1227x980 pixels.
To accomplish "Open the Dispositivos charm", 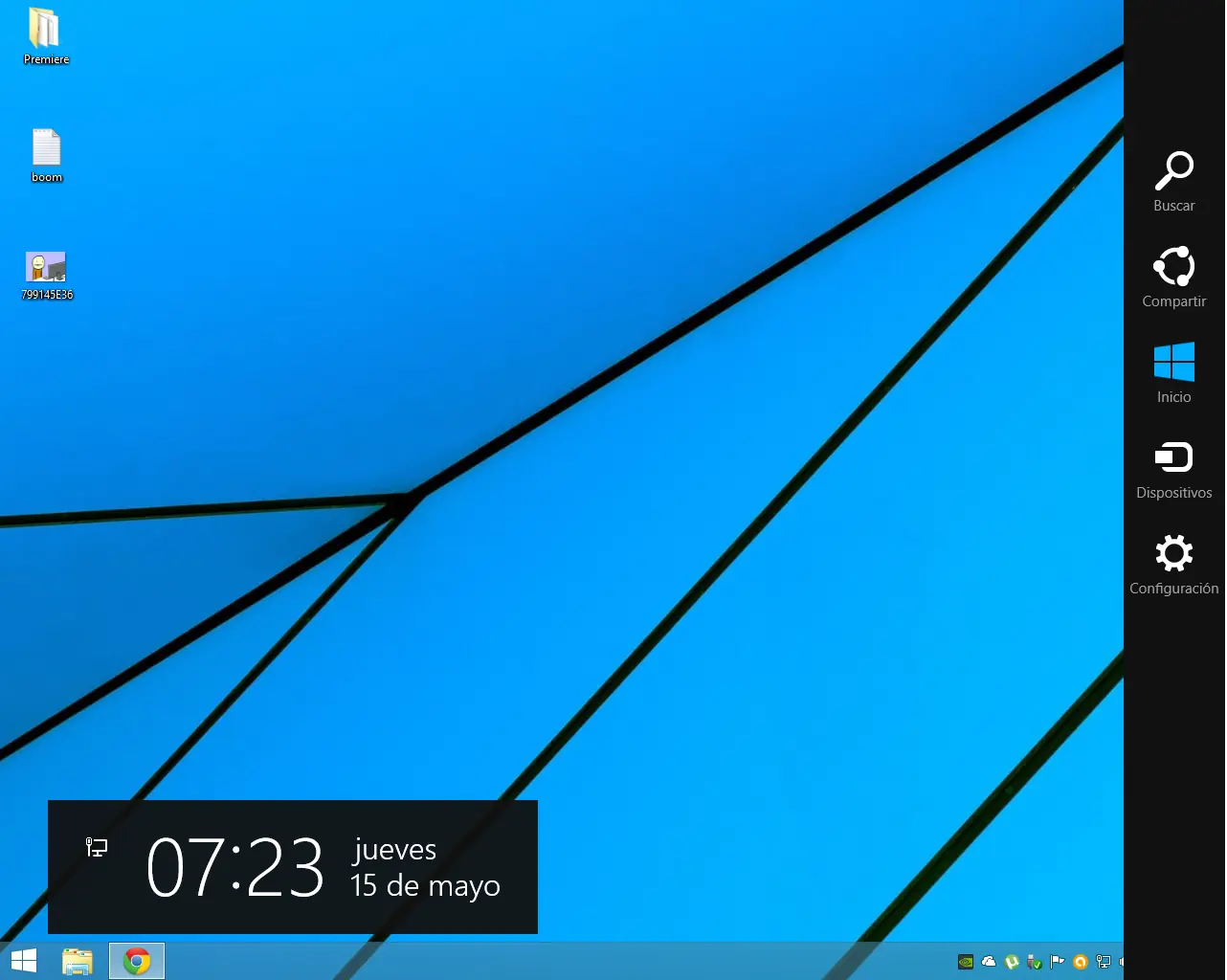I will click(x=1174, y=469).
